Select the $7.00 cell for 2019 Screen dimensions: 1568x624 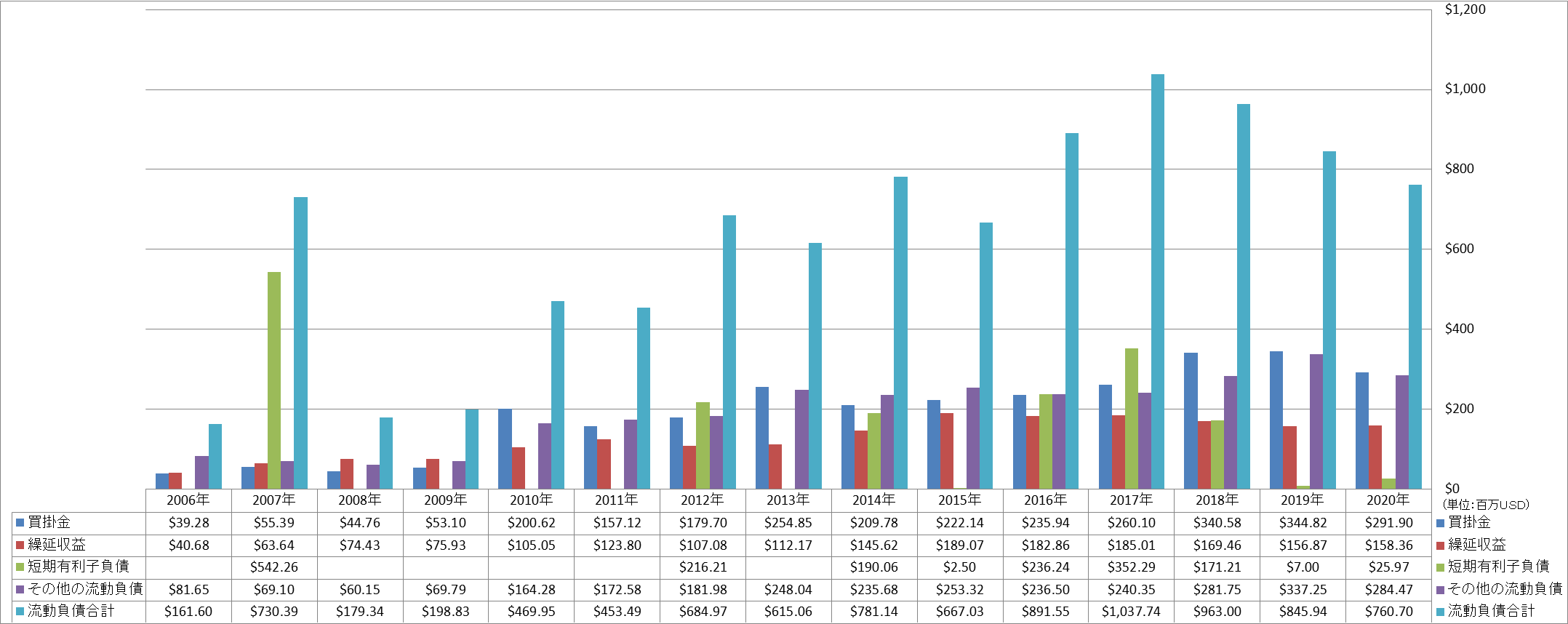[1303, 567]
